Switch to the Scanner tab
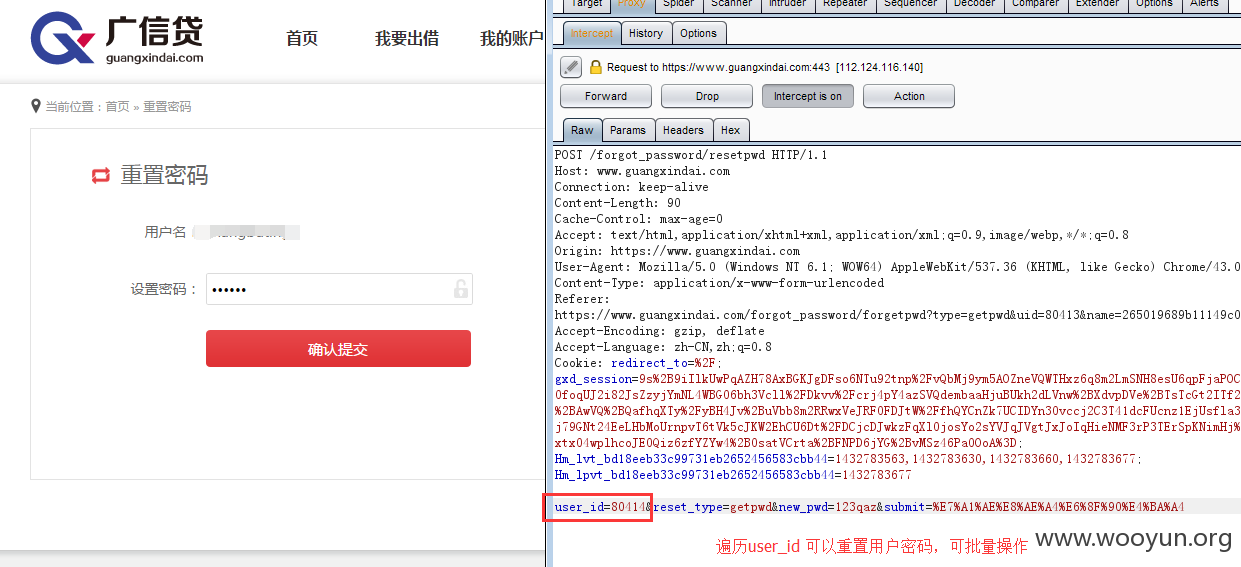1241x567 pixels. 732,4
